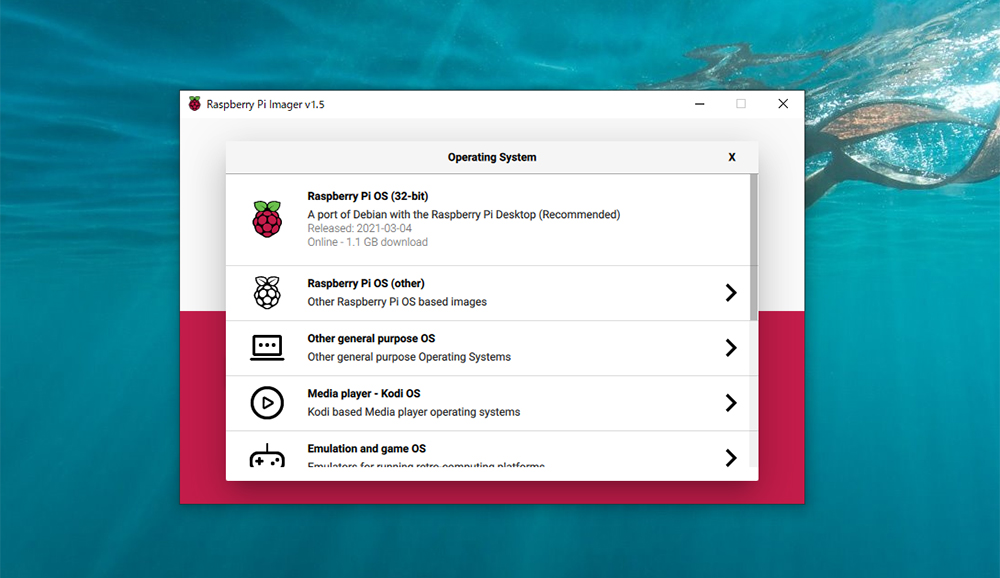The height and width of the screenshot is (578, 1000).
Task: Click the 'Operating System' dialog heading
Action: pos(492,157)
